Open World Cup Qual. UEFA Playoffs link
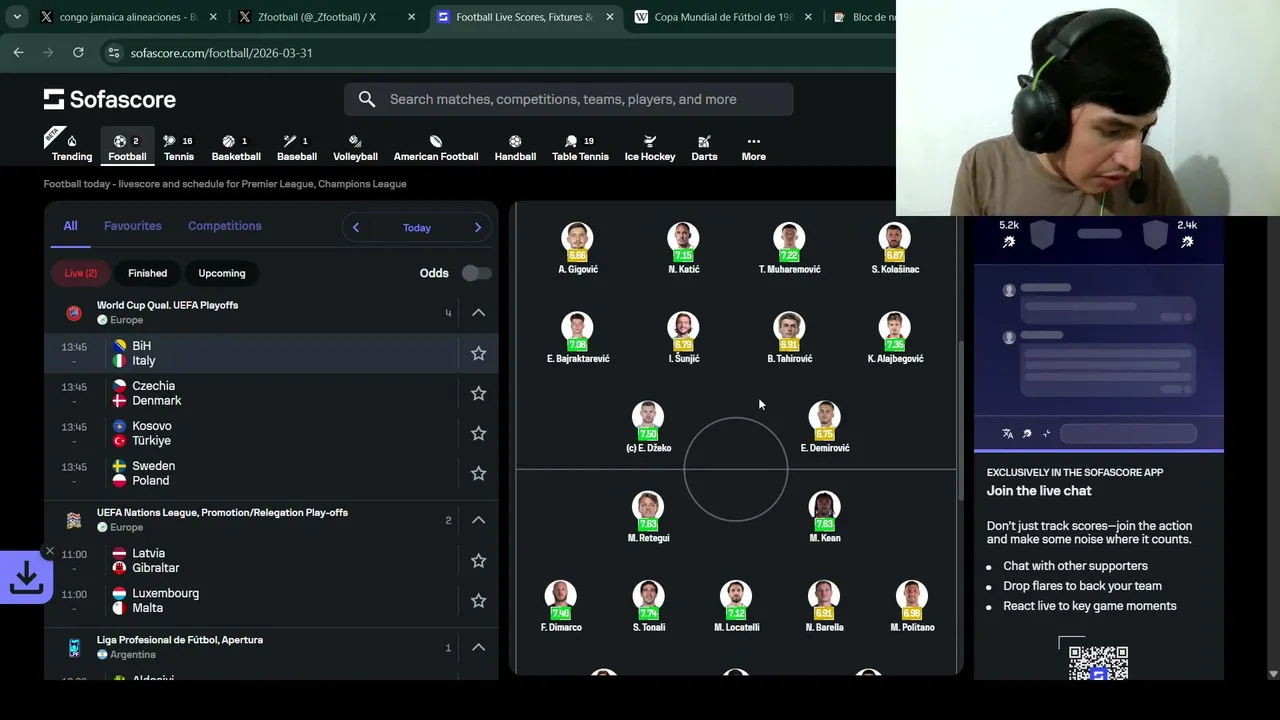The image size is (1280, 720). [x=167, y=305]
